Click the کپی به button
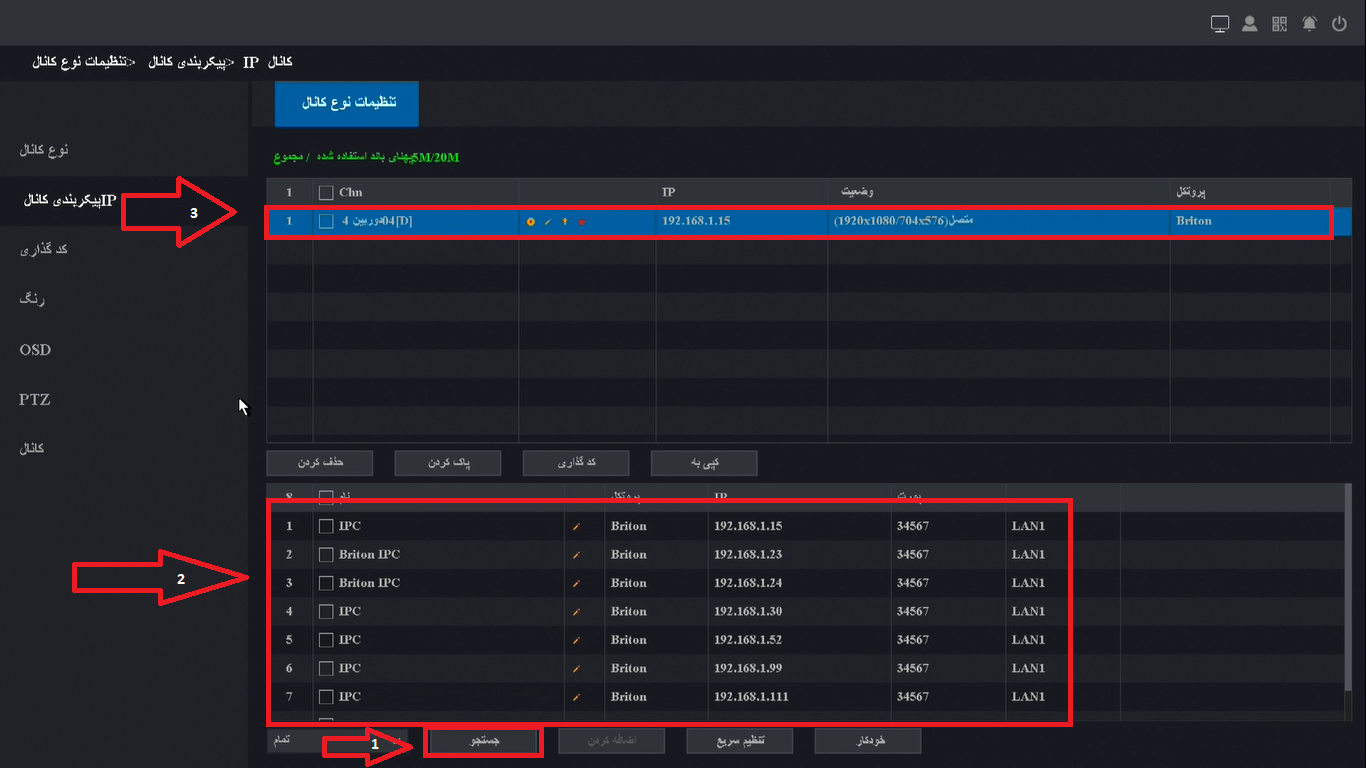Screen dimensions: 1366x768 click(x=704, y=462)
